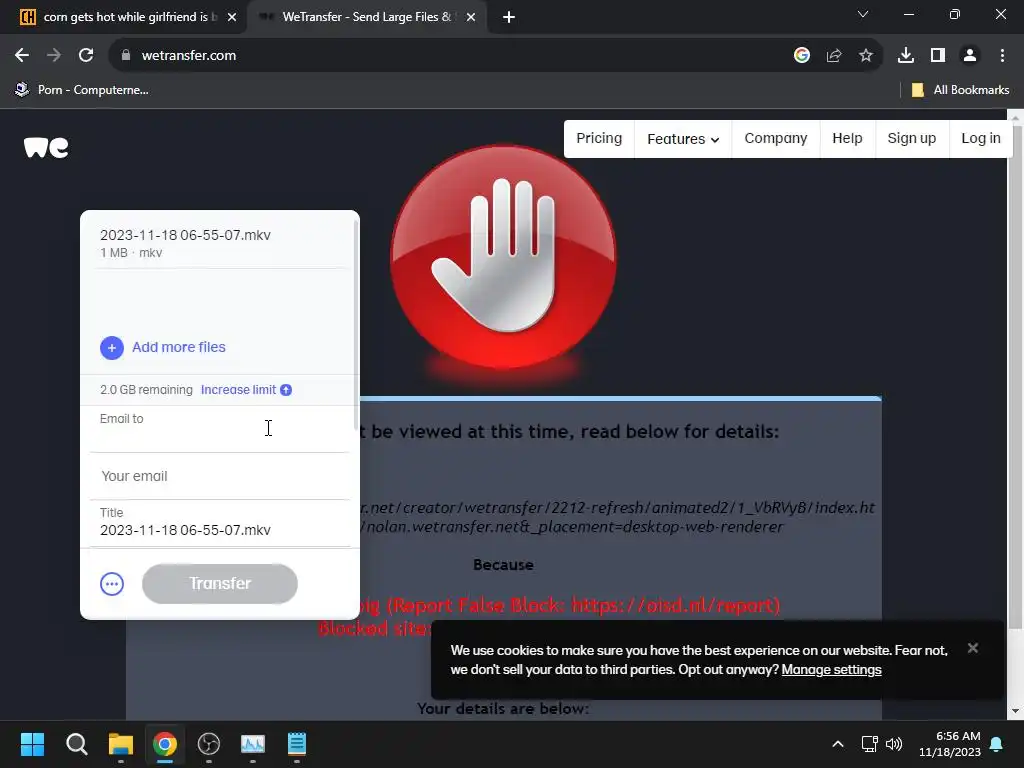Open Windows taskbar search
The height and width of the screenshot is (768, 1024).
click(76, 744)
